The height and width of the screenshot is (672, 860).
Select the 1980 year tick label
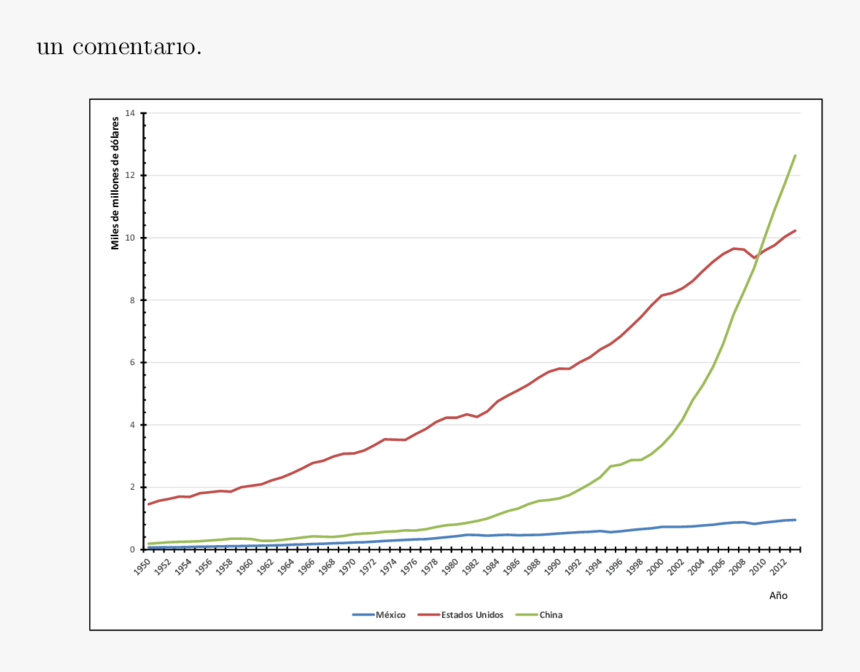pyautogui.click(x=451, y=567)
